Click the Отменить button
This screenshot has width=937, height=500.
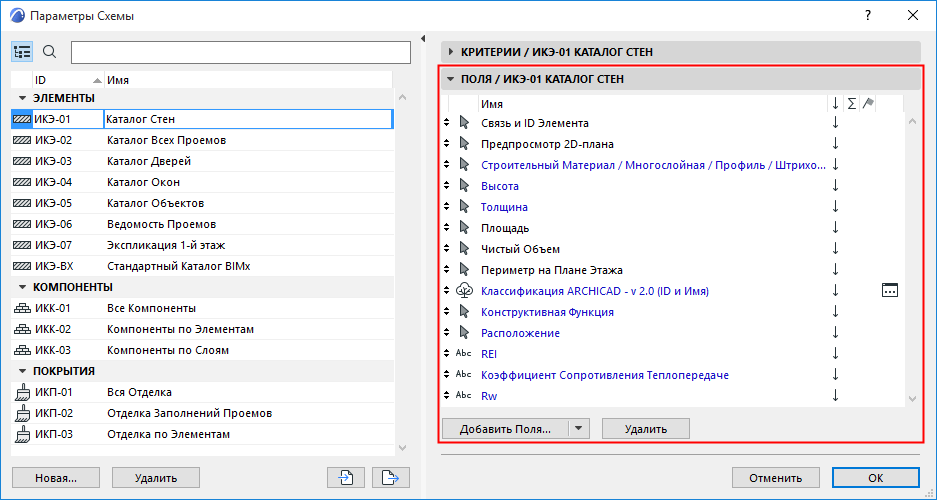pos(776,478)
